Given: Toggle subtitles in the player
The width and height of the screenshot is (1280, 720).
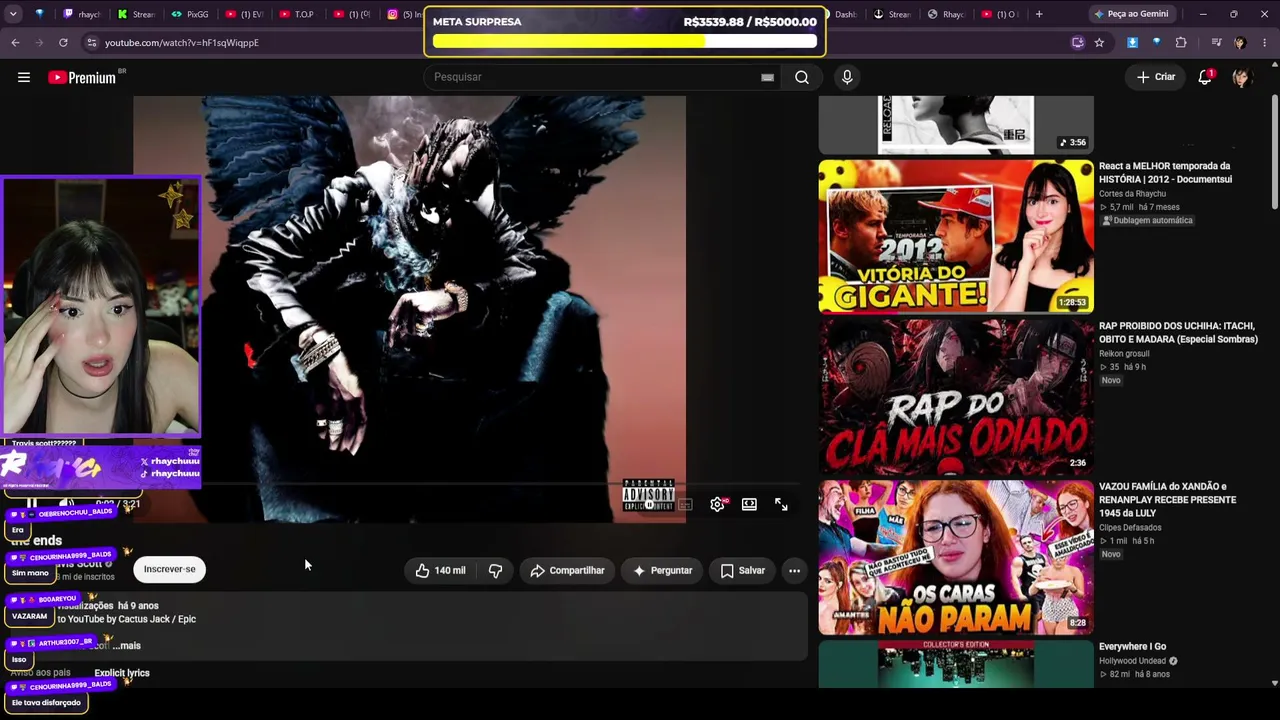Looking at the screenshot, I should coord(685,505).
